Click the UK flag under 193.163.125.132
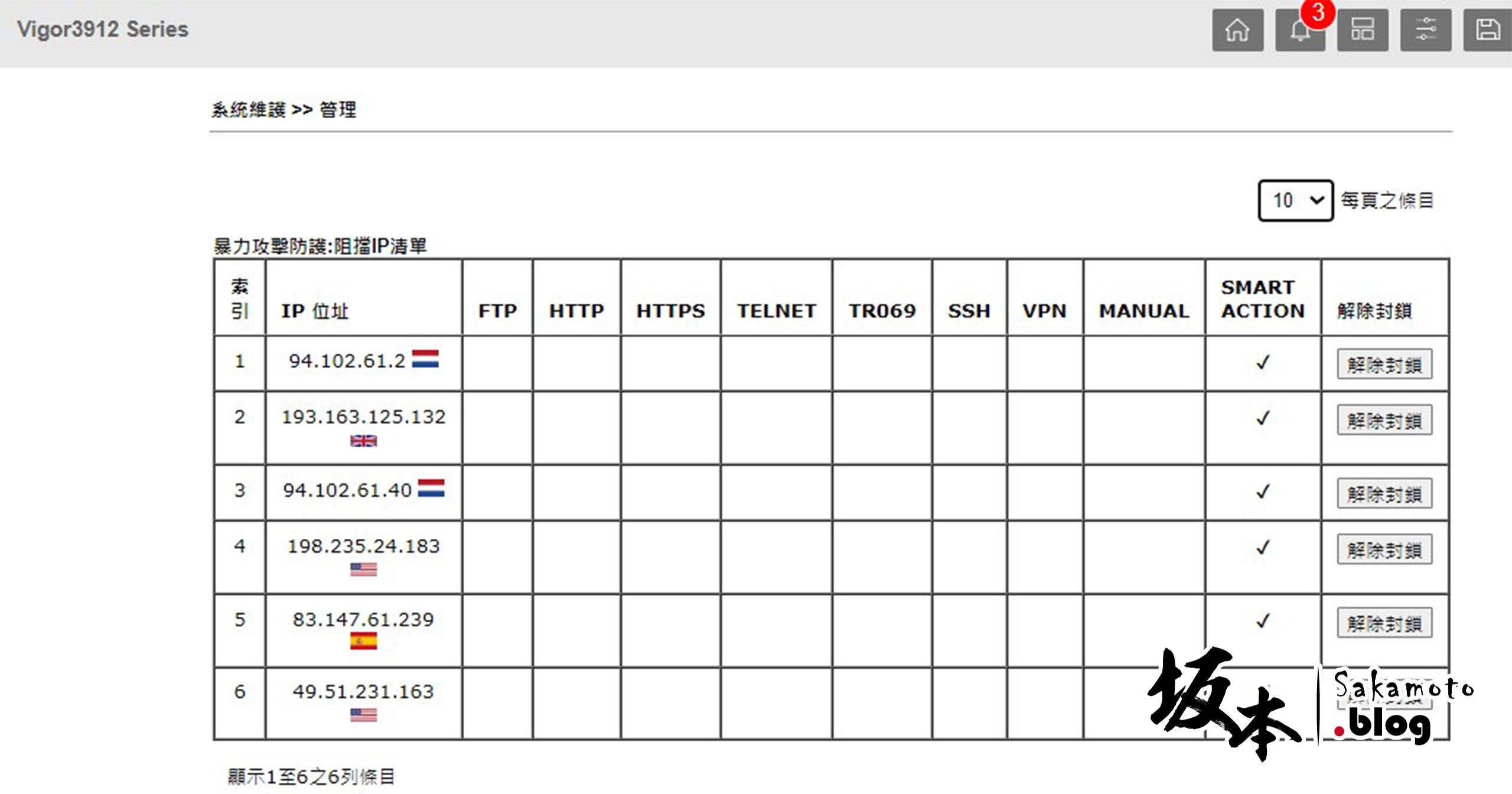1512x794 pixels. tap(363, 441)
